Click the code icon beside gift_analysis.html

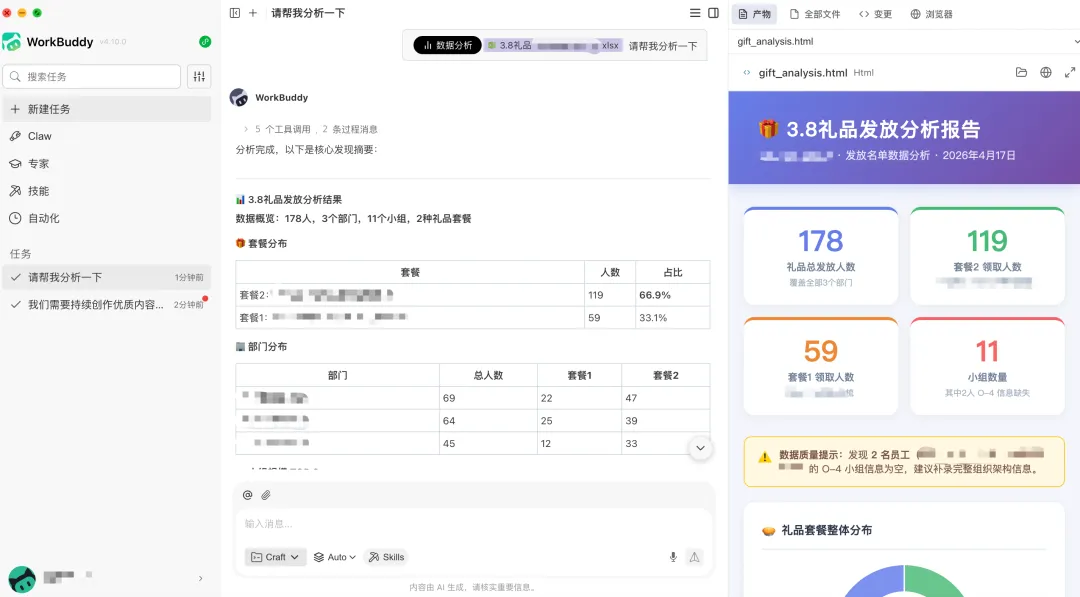747,72
